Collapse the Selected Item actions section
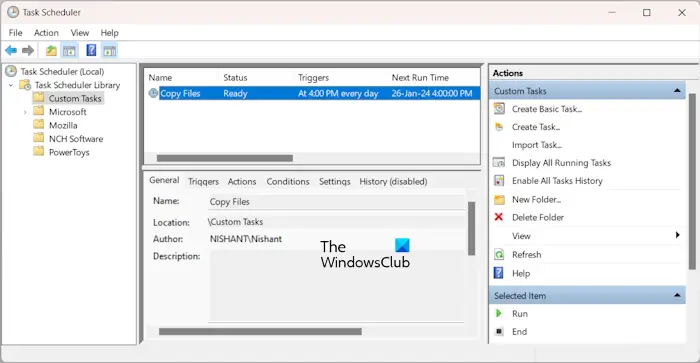 pyautogui.click(x=677, y=295)
